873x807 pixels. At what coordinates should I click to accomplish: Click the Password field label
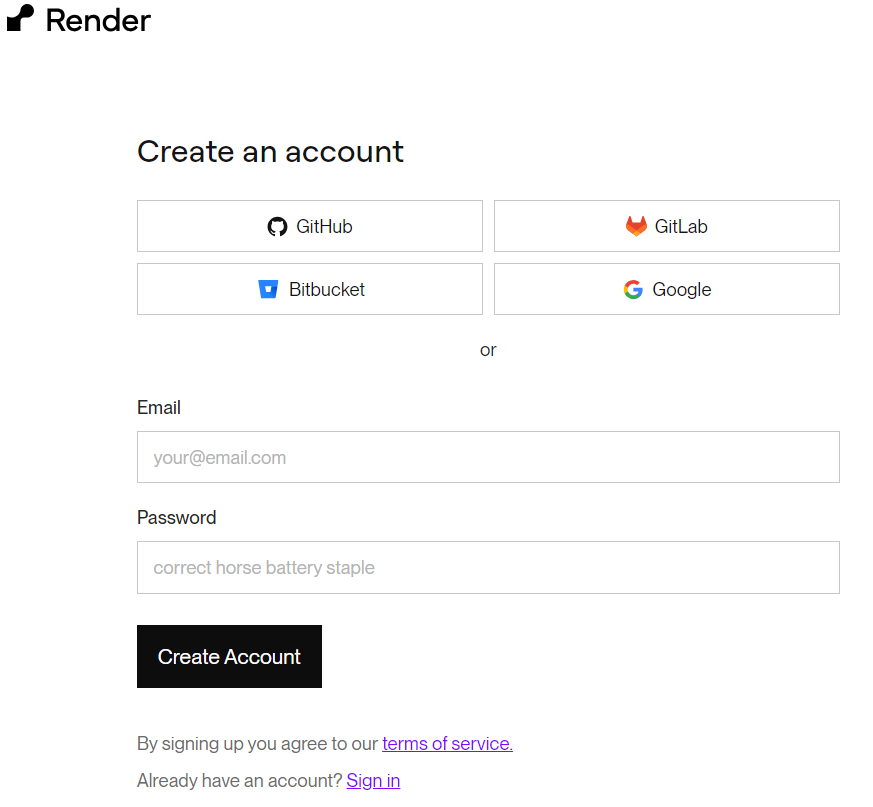click(x=176, y=518)
